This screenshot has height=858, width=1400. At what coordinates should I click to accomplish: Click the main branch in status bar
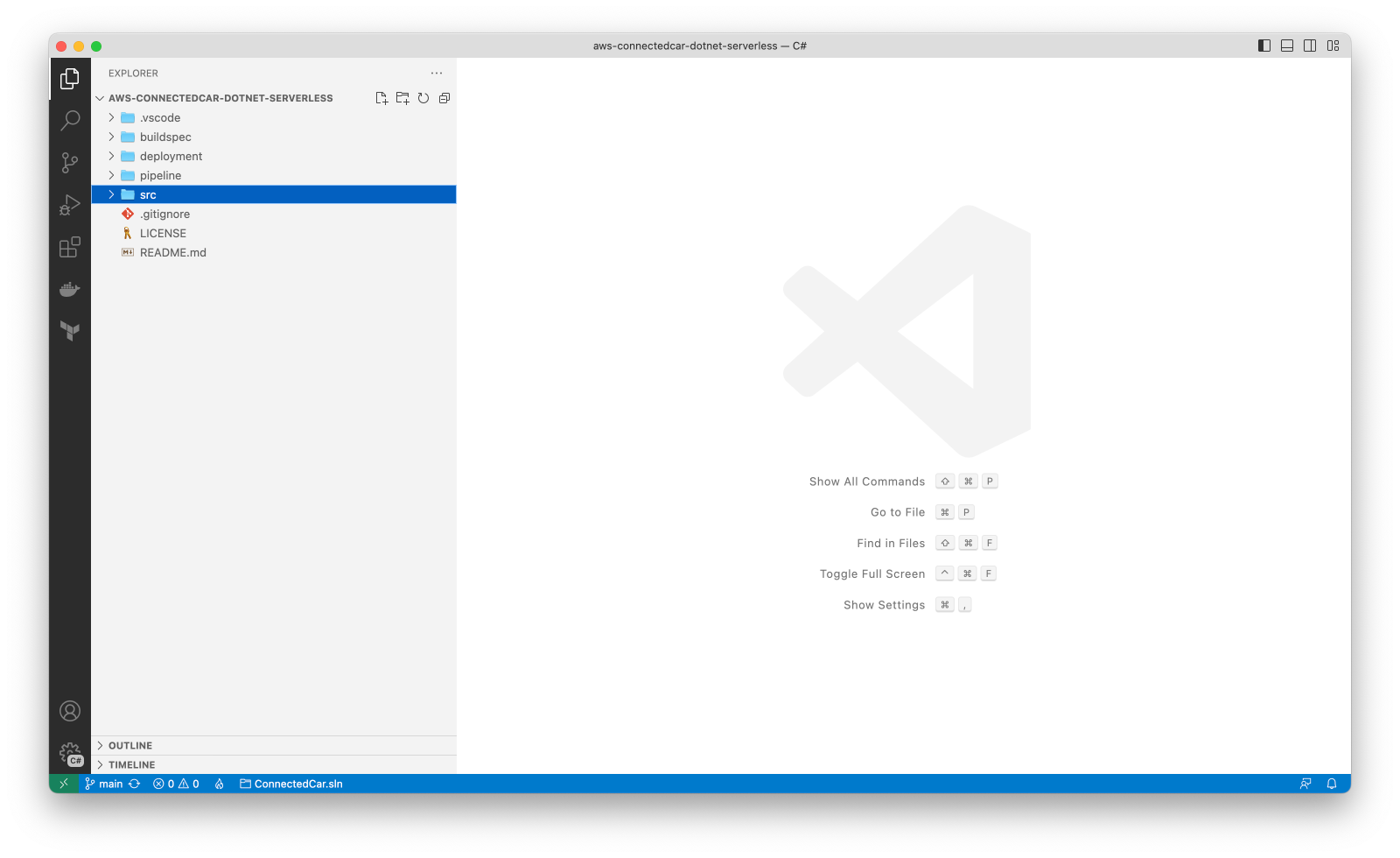104,784
